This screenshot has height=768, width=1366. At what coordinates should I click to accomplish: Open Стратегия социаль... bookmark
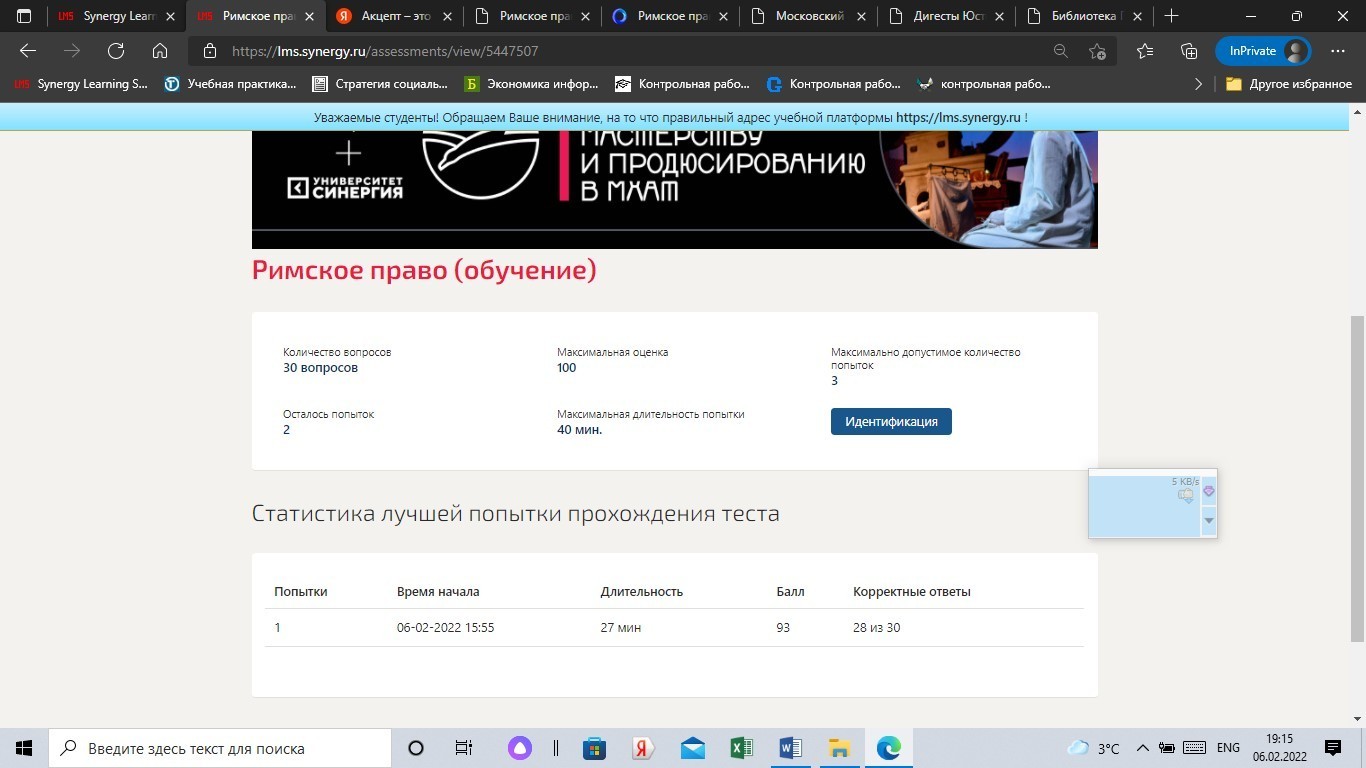pyautogui.click(x=380, y=84)
